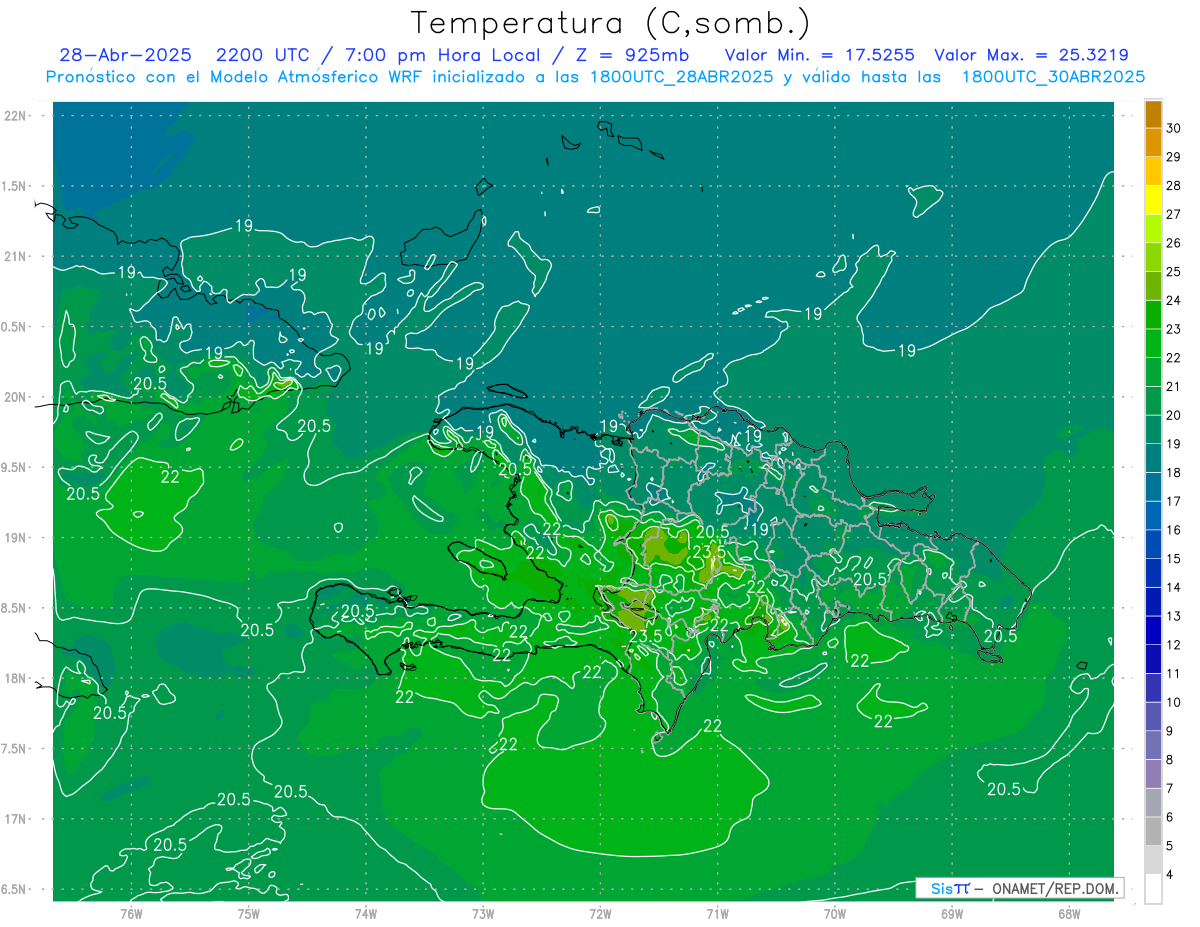Click the title 'Temperatura (C,somb.)'

click(610, 23)
